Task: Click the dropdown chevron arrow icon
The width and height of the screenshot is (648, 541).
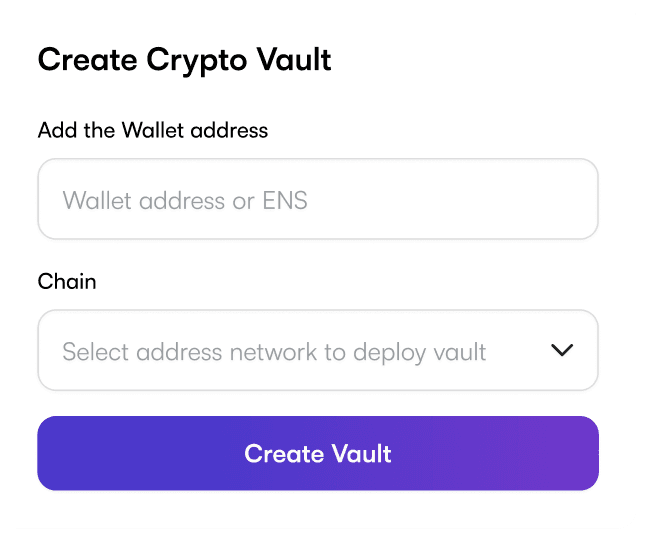Action: click(562, 350)
